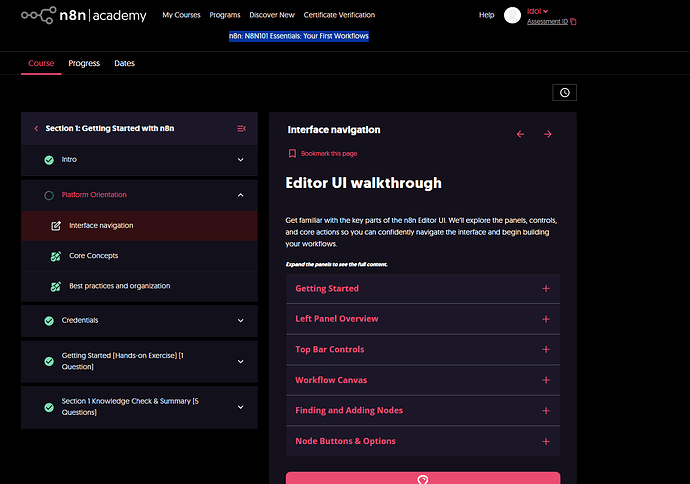Open the user account dropdown menu
Image resolution: width=690 pixels, height=484 pixels.
537,11
